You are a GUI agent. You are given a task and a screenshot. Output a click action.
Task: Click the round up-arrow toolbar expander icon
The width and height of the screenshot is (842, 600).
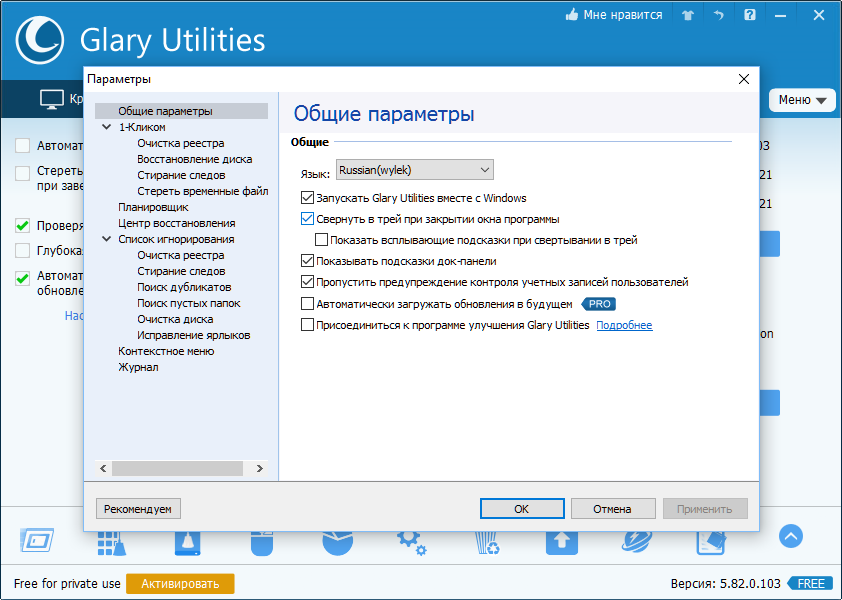coord(791,536)
